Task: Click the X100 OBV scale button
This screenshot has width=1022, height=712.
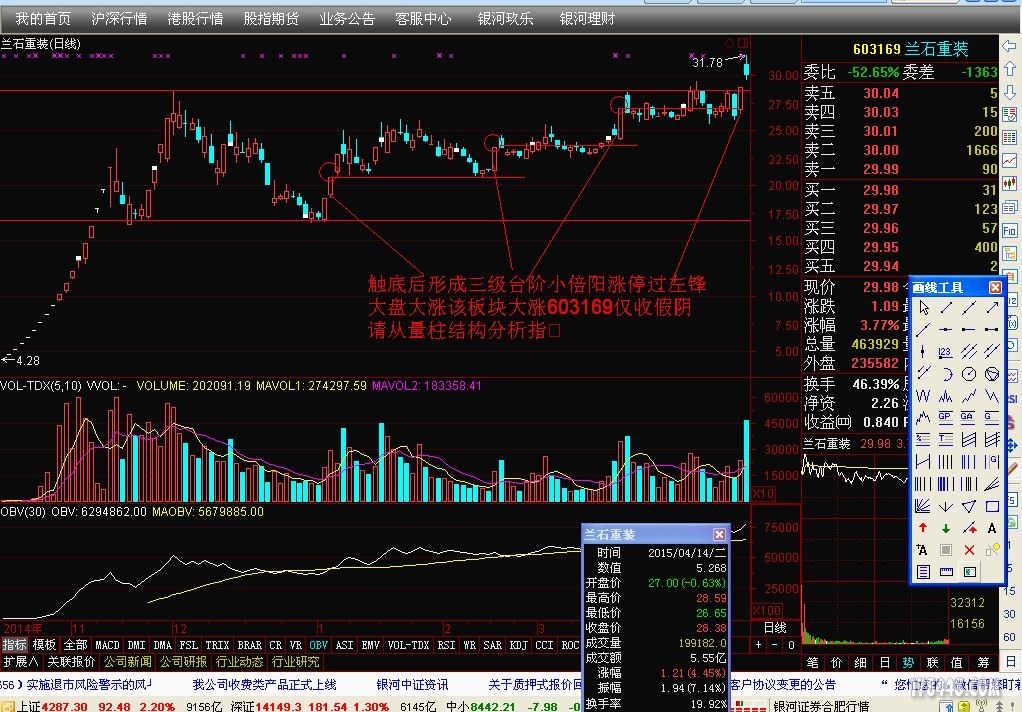Action: tap(766, 611)
